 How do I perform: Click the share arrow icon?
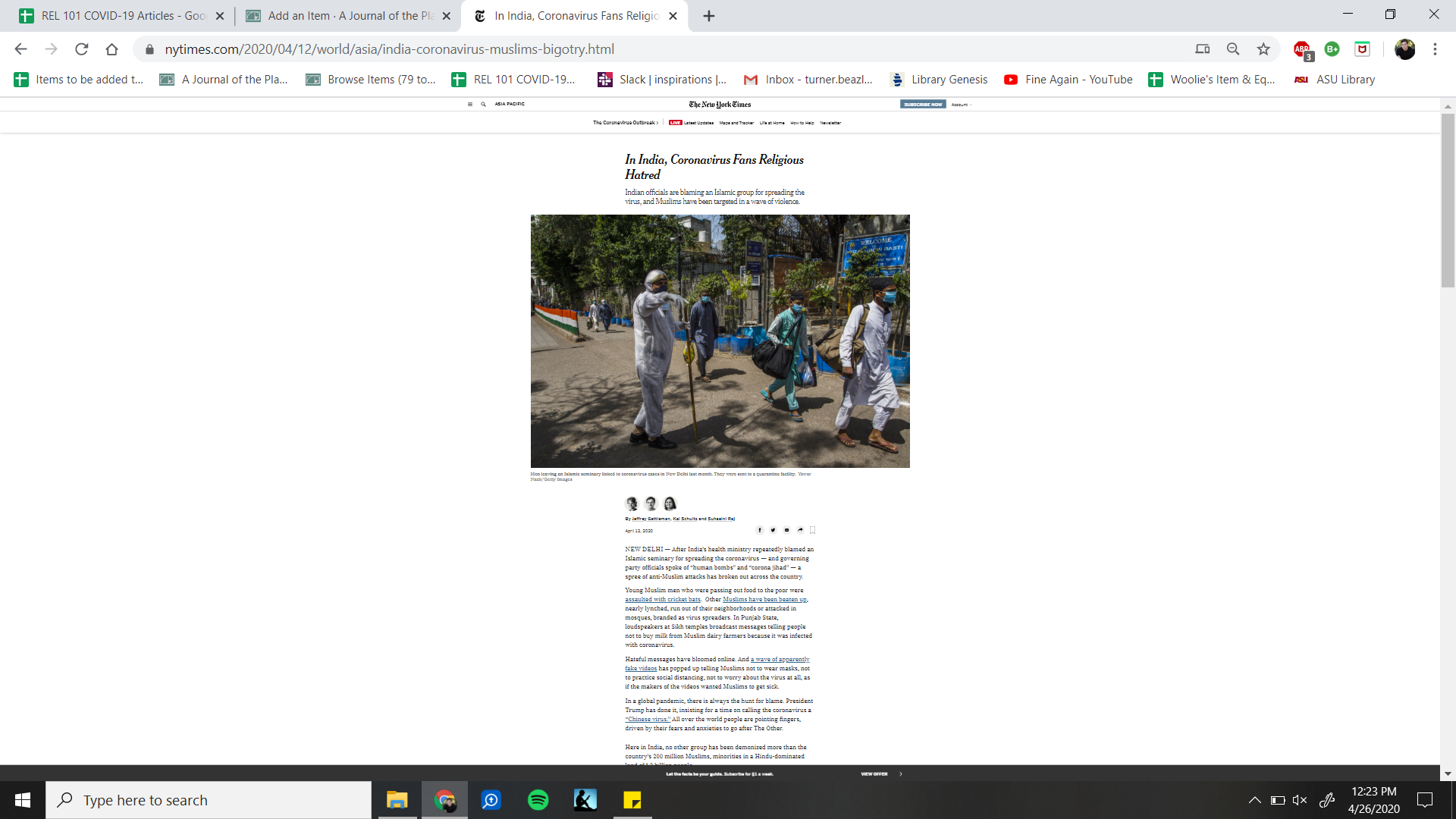coord(800,530)
